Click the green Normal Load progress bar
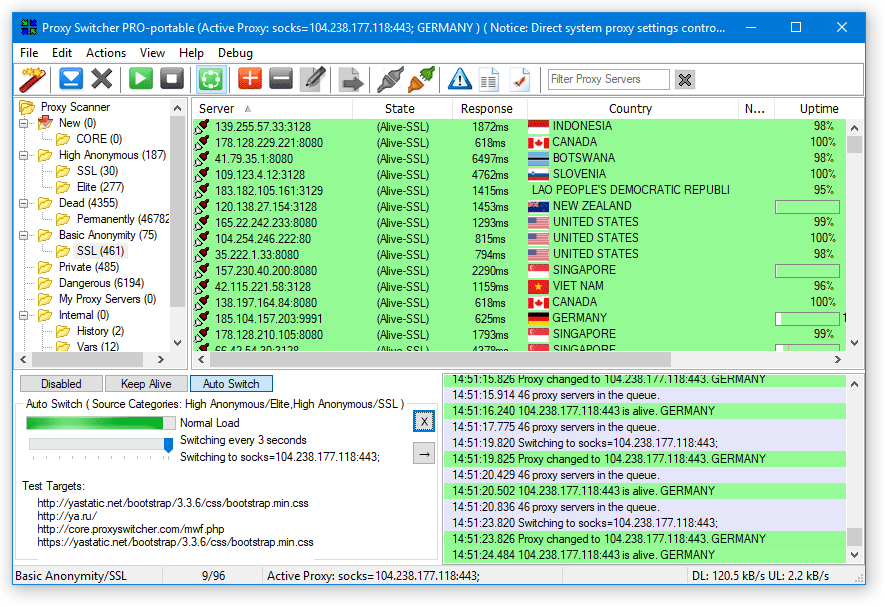885x607 pixels. [100, 423]
